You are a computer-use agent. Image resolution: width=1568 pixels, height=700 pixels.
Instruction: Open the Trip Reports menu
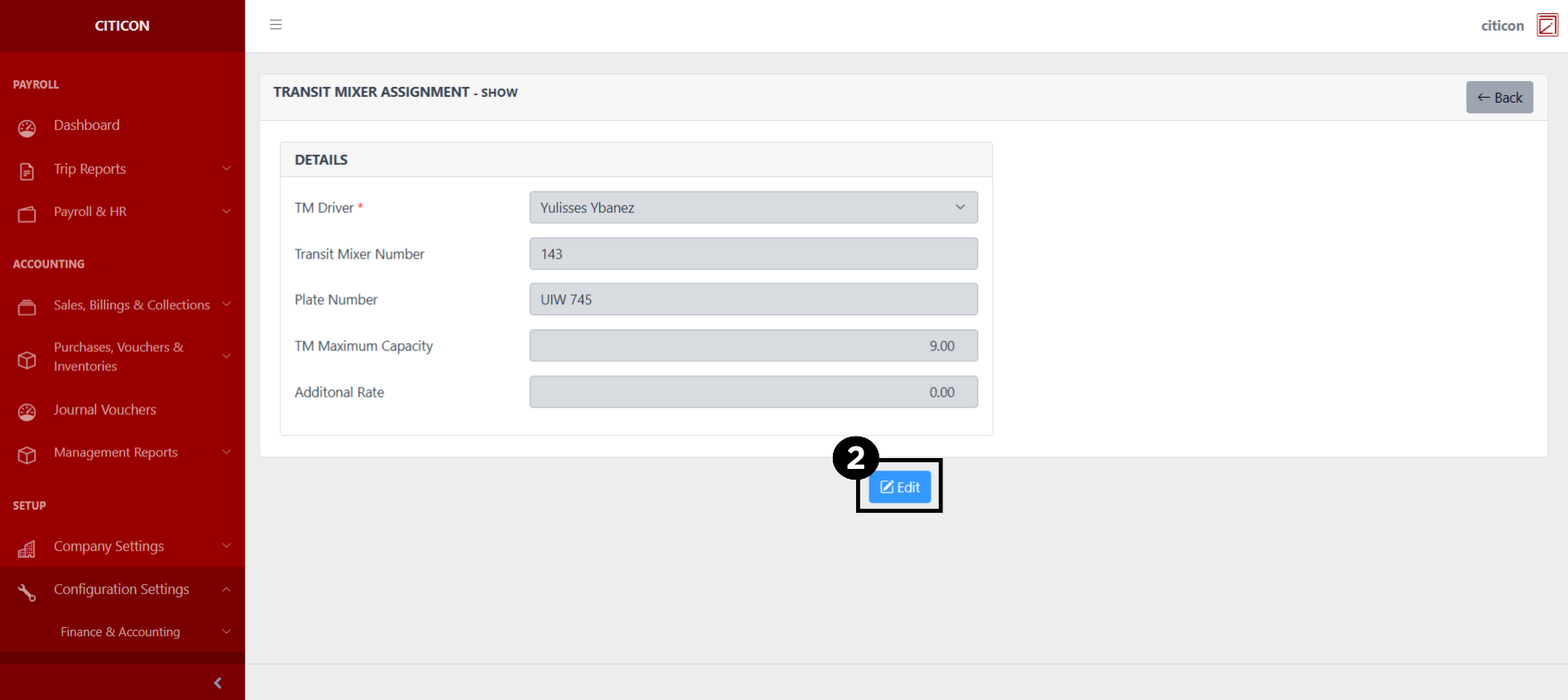tap(123, 169)
